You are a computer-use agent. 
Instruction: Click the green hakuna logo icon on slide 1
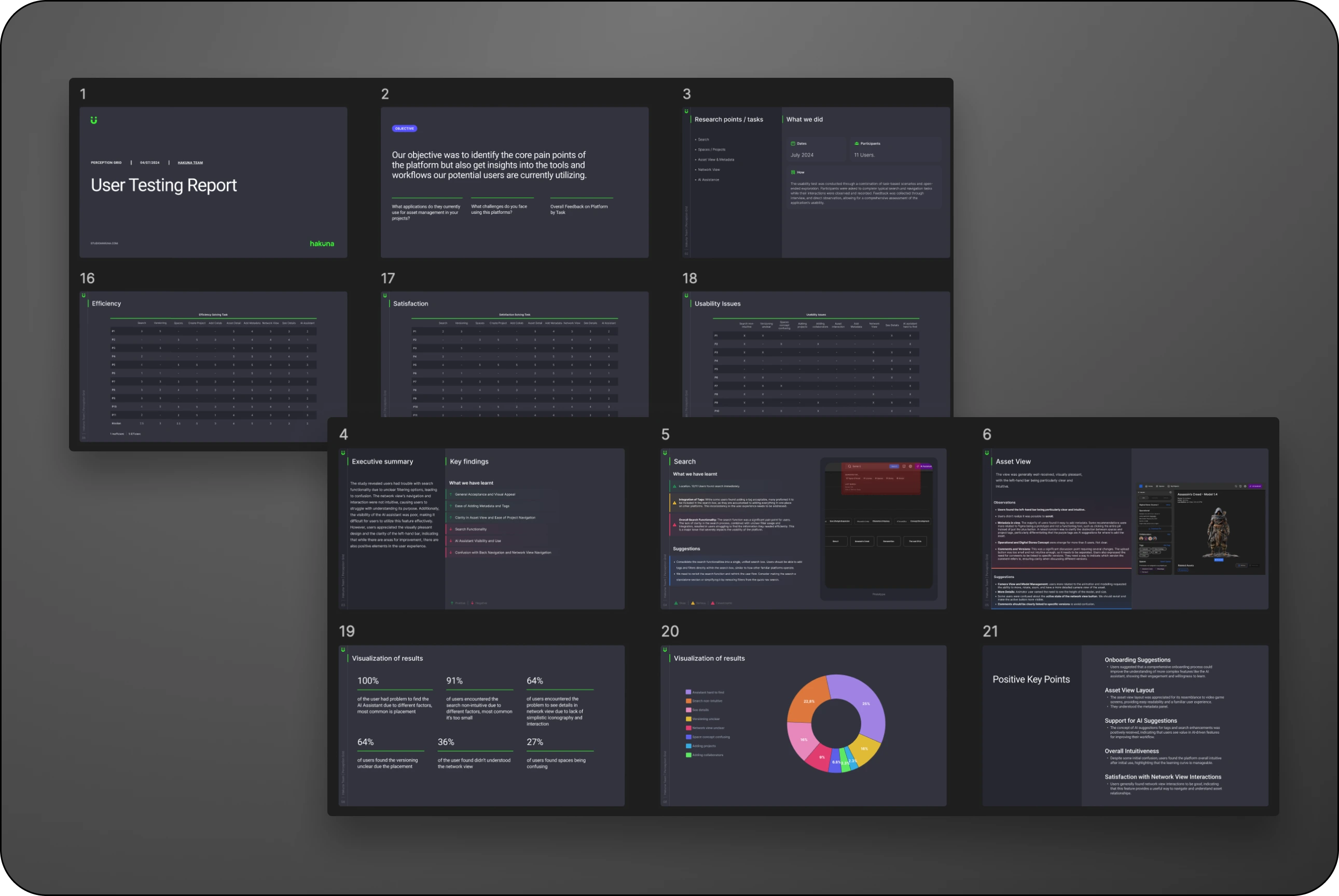click(94, 120)
